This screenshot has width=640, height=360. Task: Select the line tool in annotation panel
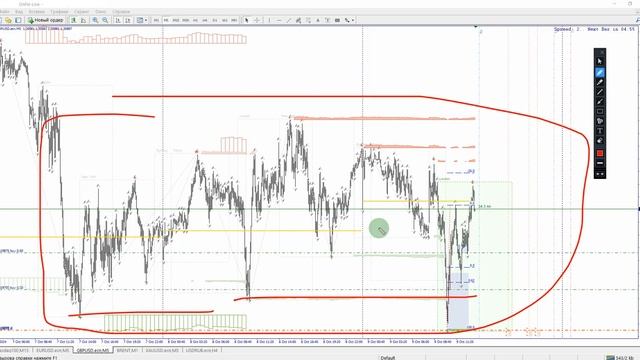600,92
